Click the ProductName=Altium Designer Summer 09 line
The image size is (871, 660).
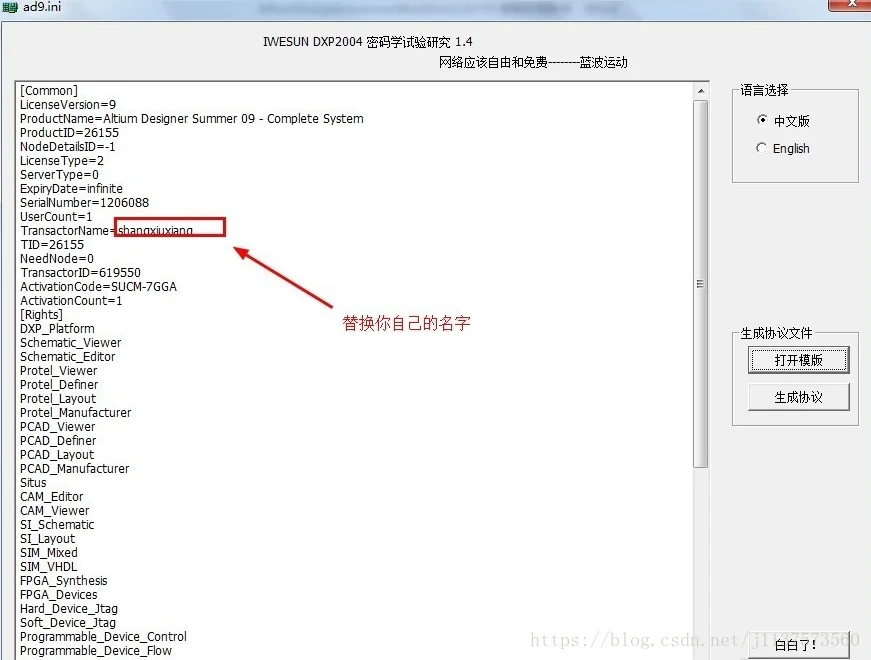point(192,119)
